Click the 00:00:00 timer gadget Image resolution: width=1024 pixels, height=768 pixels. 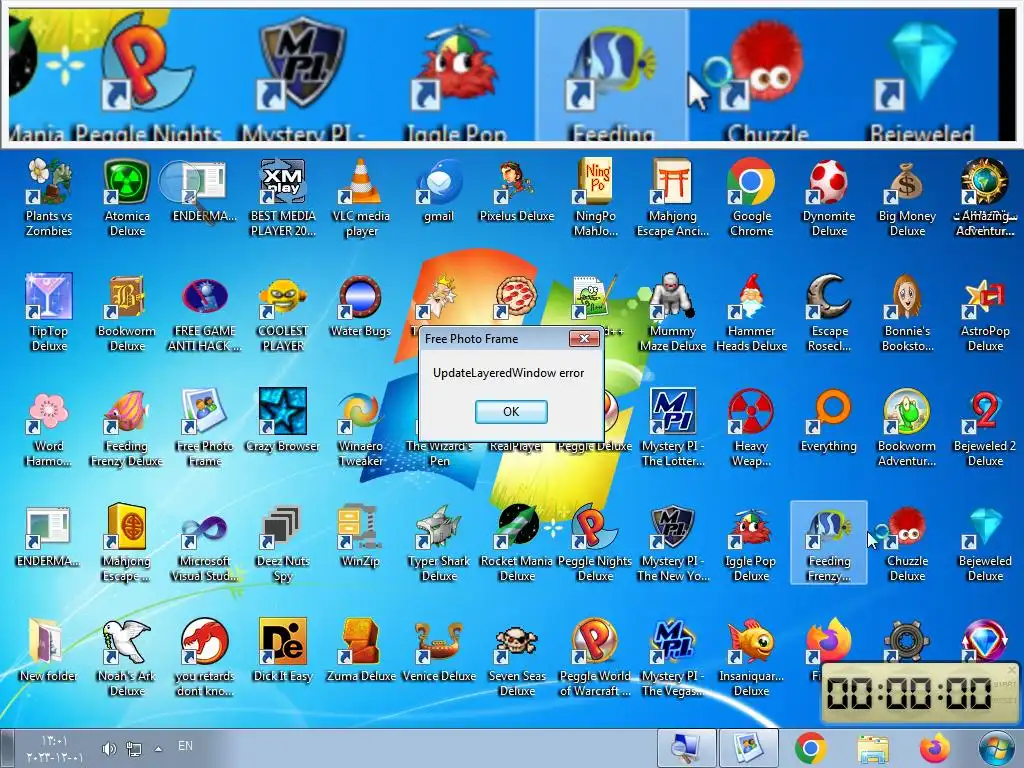click(x=920, y=693)
